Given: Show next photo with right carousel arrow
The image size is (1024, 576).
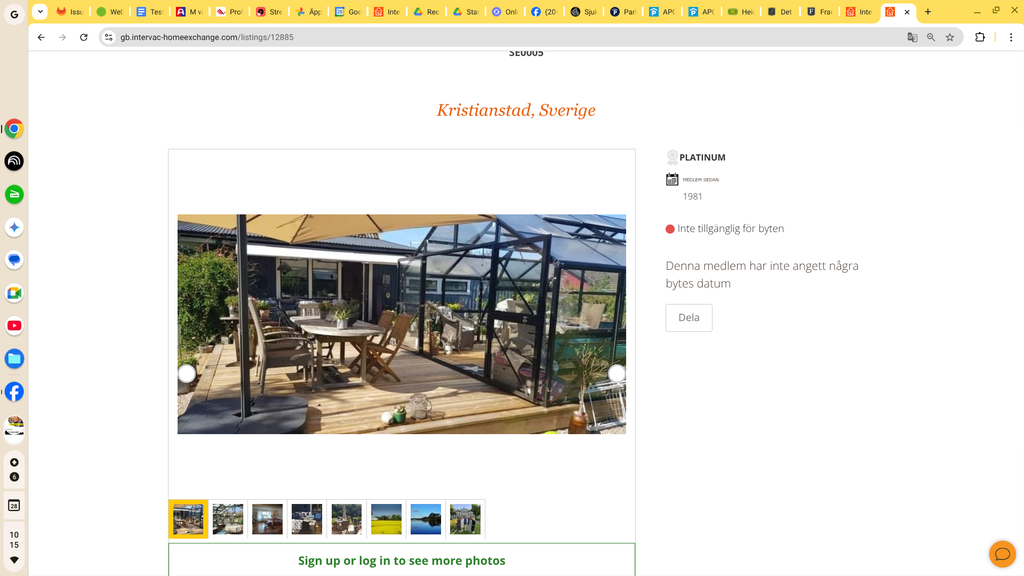Looking at the screenshot, I should (x=616, y=373).
